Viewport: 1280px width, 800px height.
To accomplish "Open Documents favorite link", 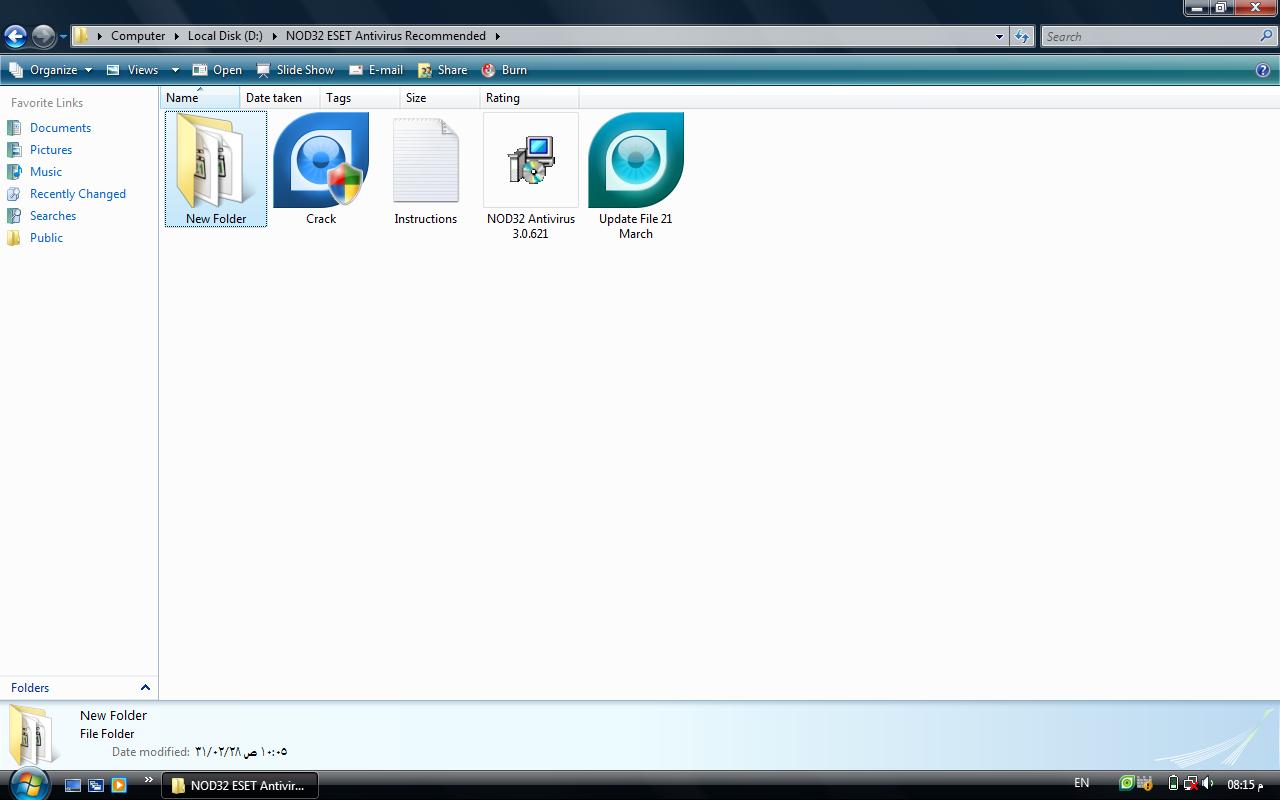I will pyautogui.click(x=60, y=128).
